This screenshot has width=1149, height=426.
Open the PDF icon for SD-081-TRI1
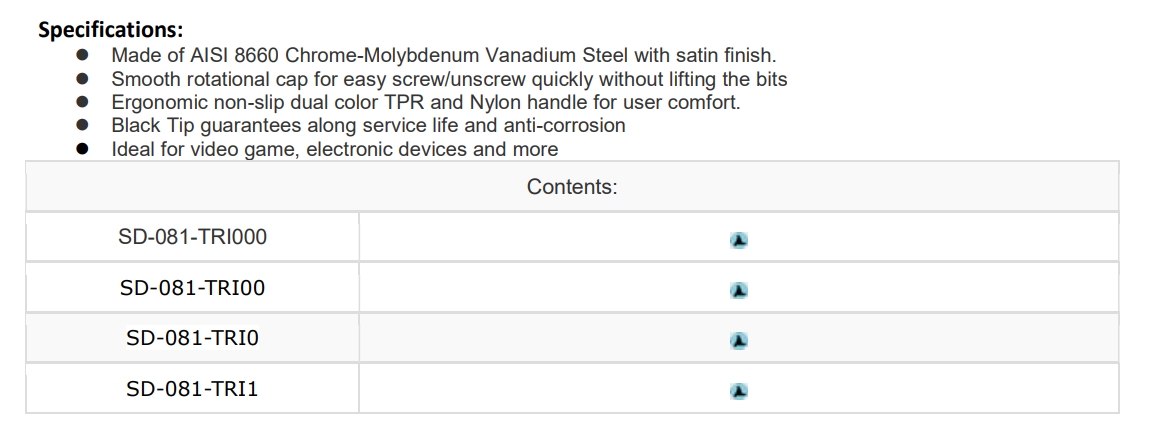tap(739, 390)
